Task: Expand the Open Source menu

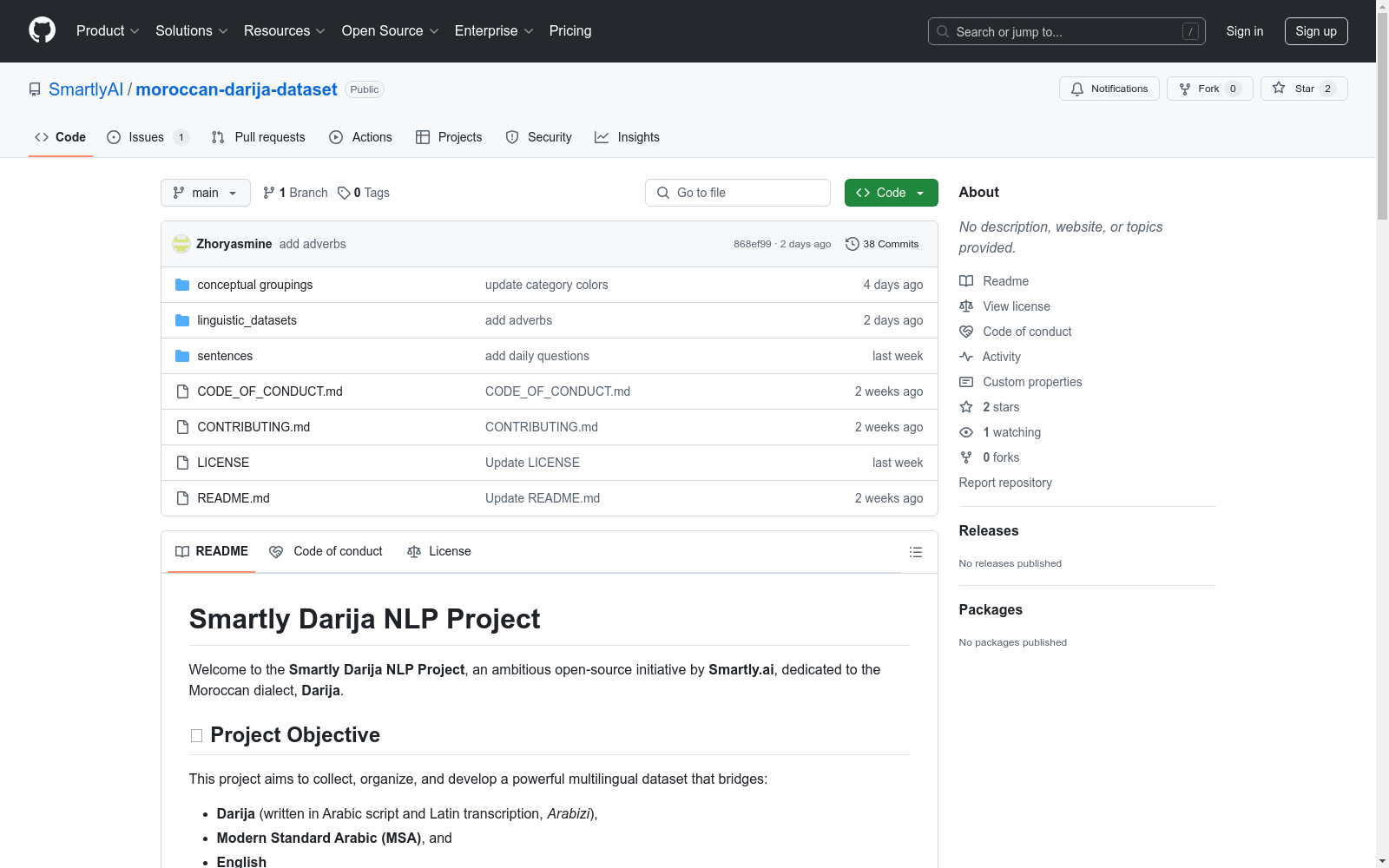Action: (391, 30)
